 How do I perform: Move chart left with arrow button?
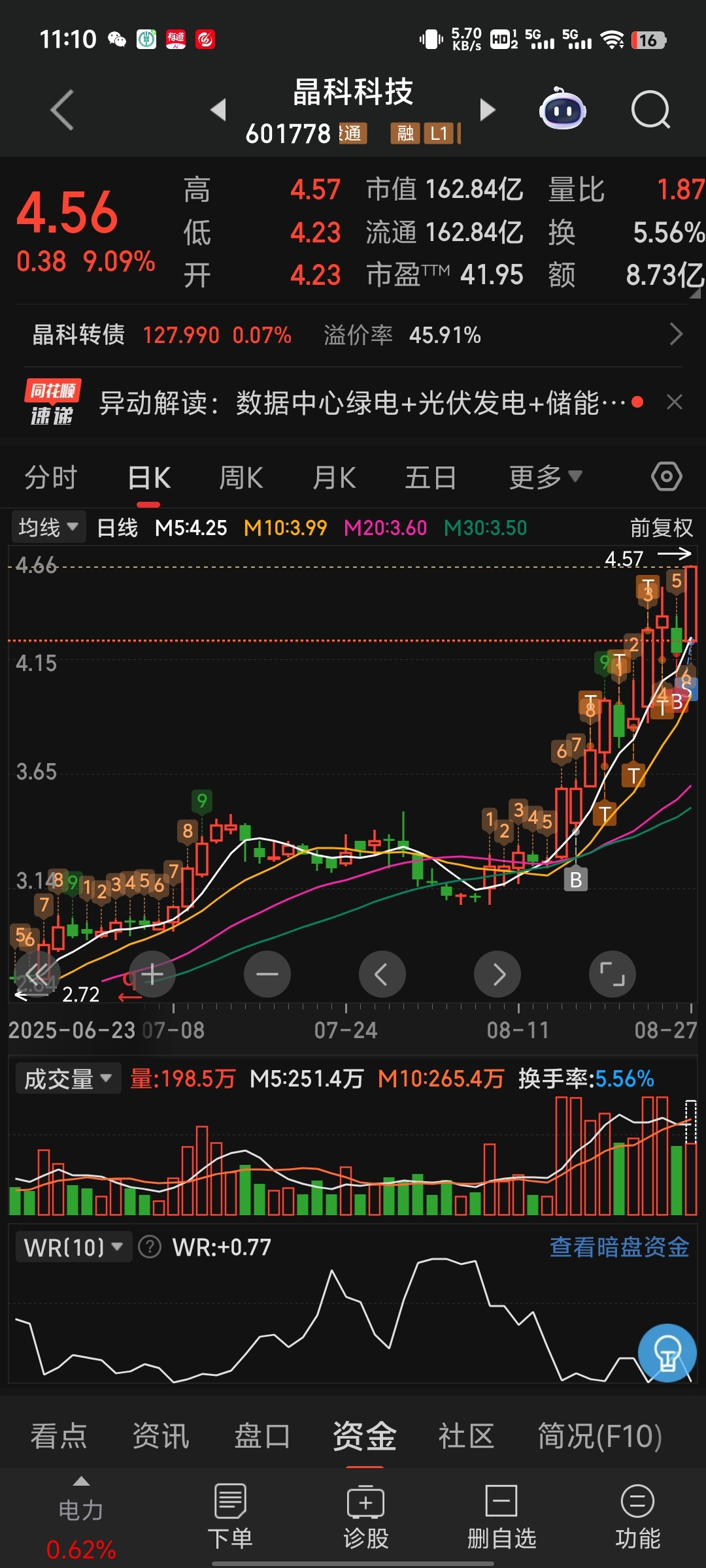click(x=382, y=974)
